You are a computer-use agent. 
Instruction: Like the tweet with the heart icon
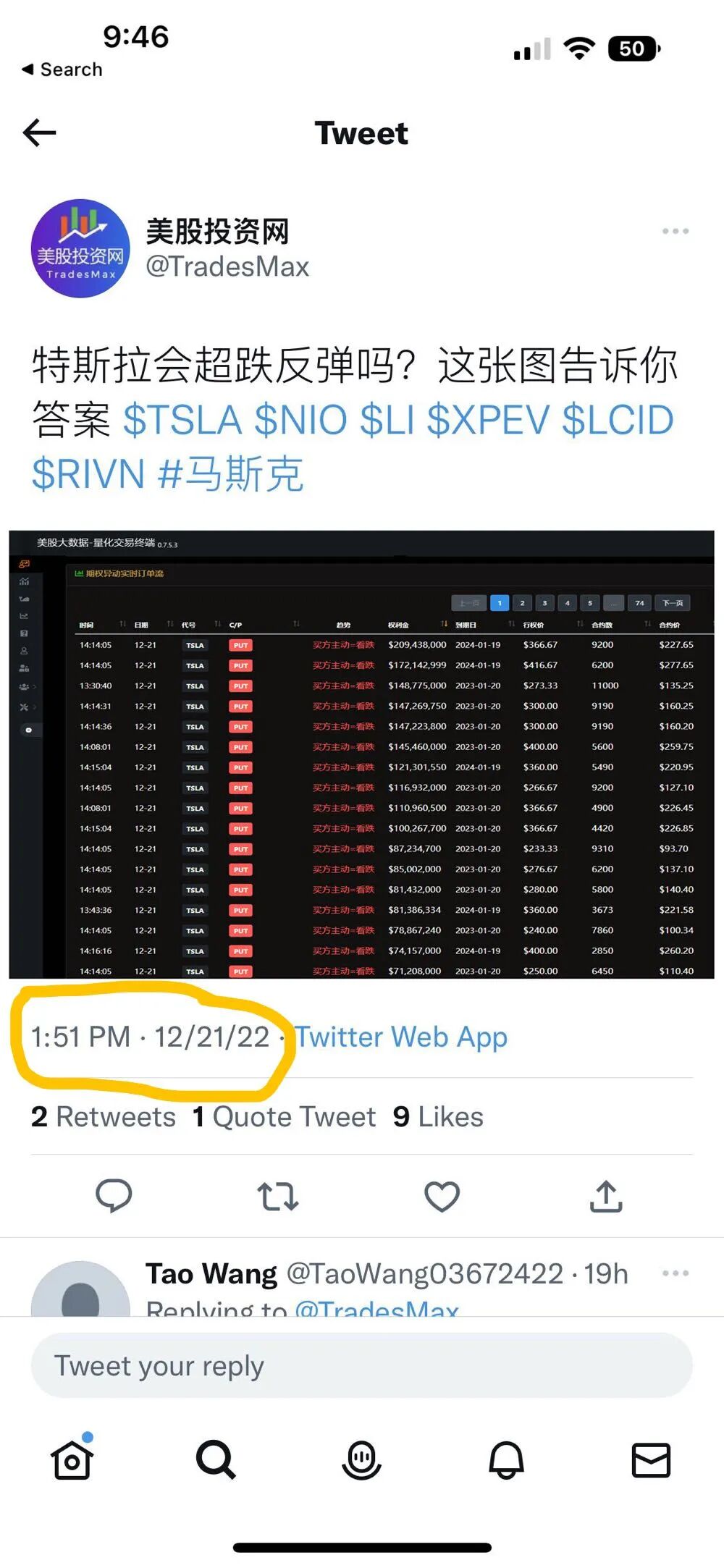point(442,1196)
